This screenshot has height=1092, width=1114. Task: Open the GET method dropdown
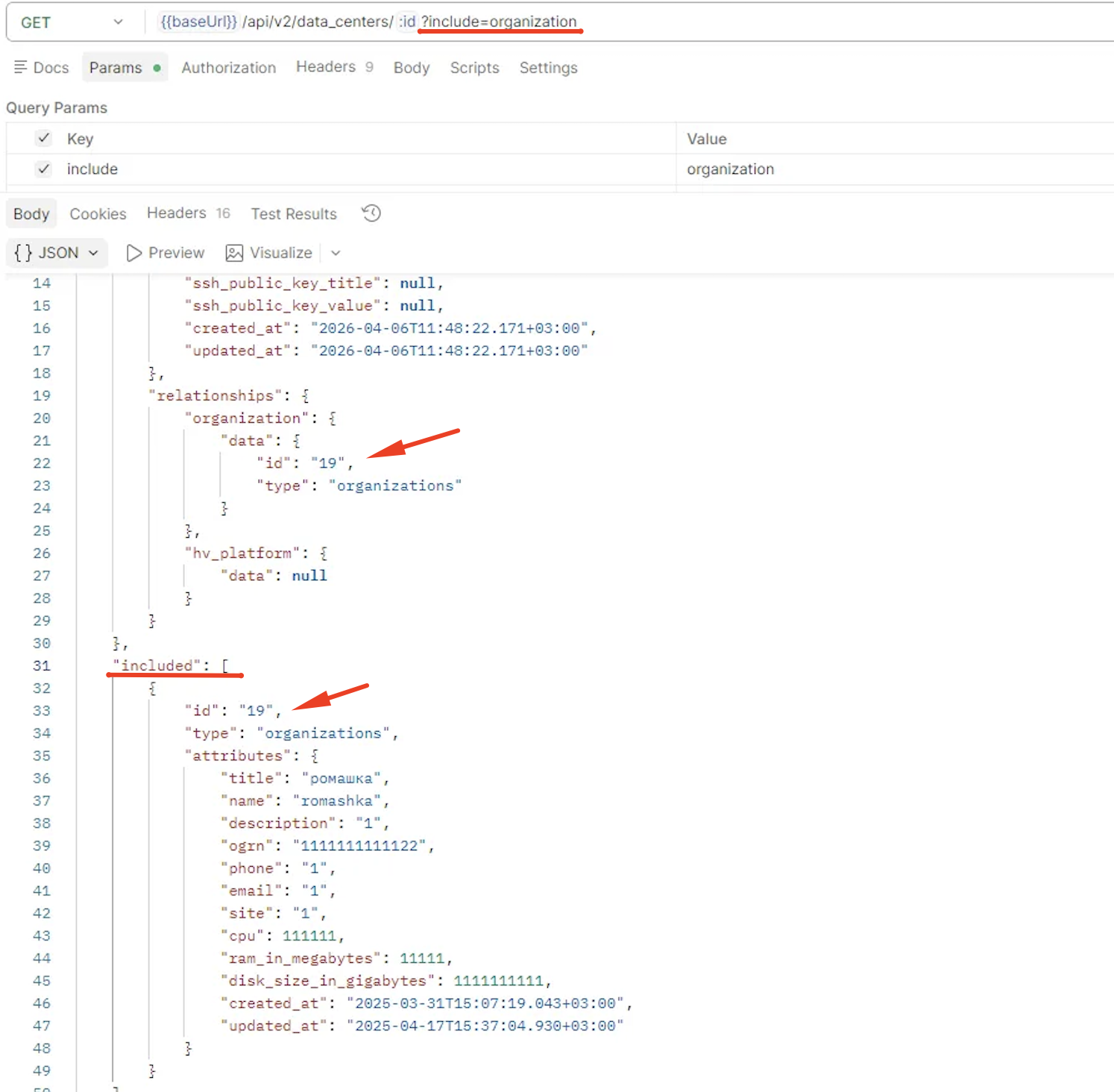tap(72, 22)
